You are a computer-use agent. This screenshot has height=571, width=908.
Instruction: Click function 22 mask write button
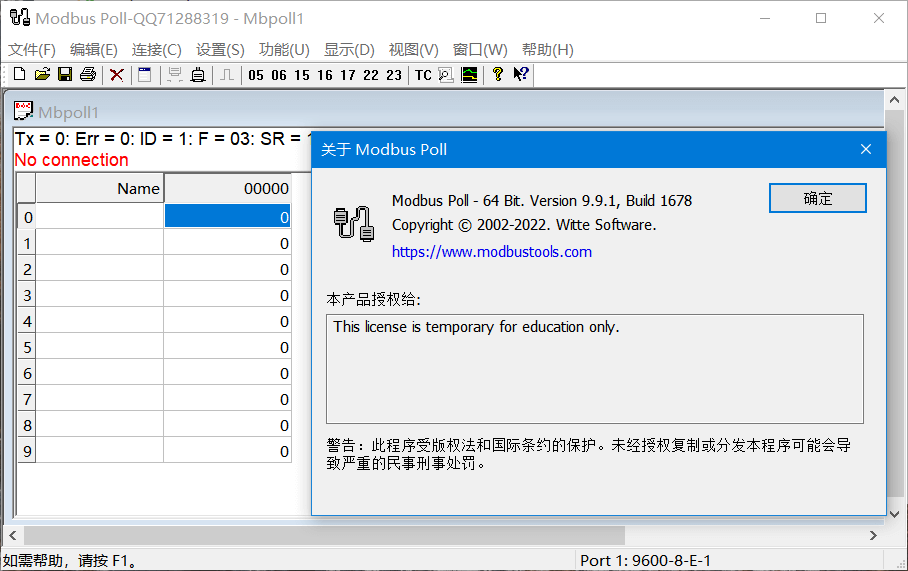[x=371, y=75]
